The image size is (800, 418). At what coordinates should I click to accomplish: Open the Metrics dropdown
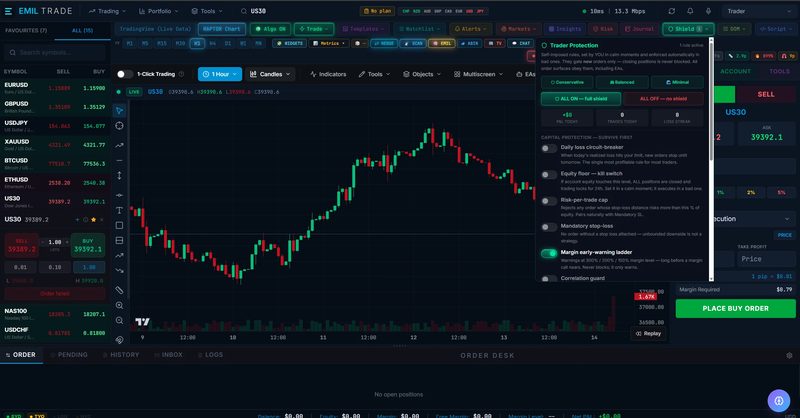(329, 43)
